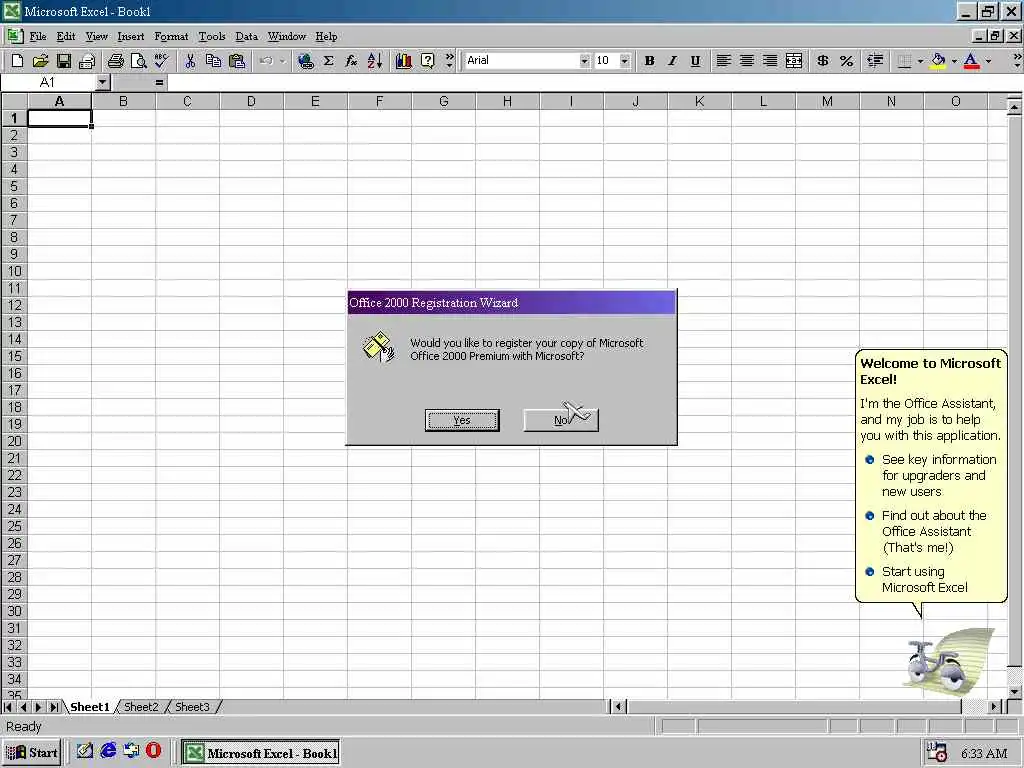Select the column F header
Viewport: 1024px width, 768px height.
coord(379,101)
